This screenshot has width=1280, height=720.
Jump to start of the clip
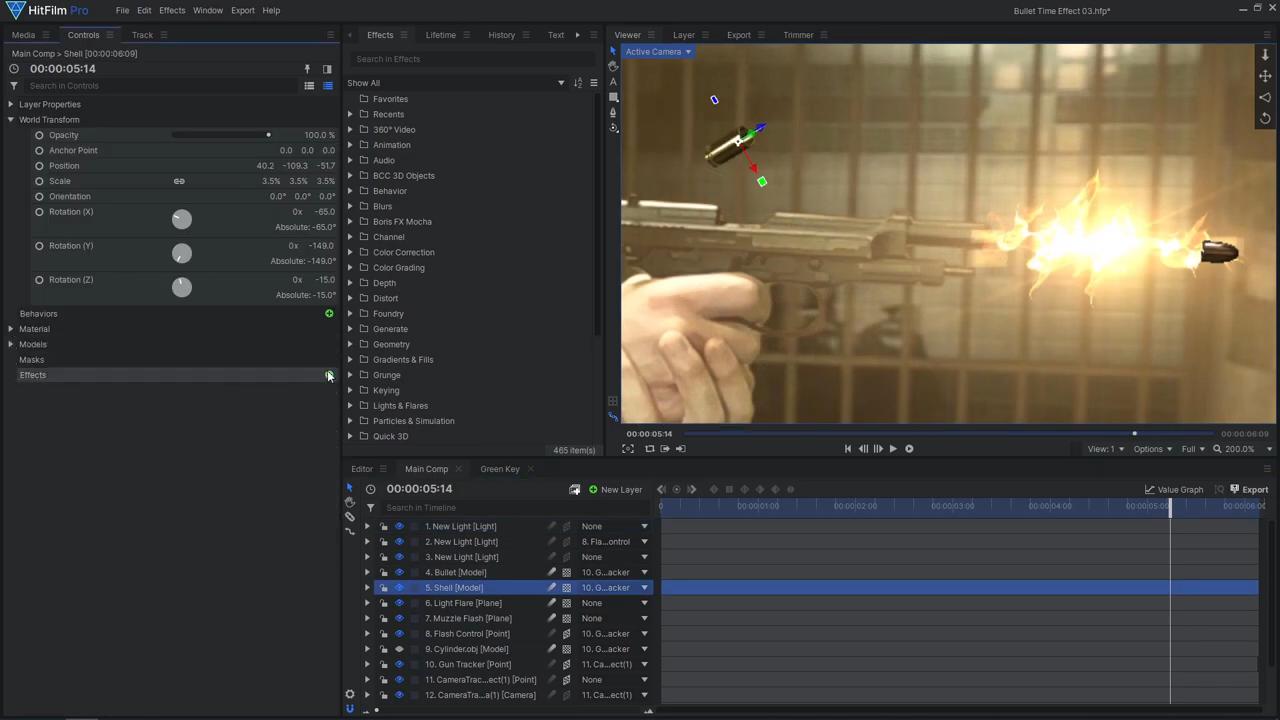[x=848, y=449]
